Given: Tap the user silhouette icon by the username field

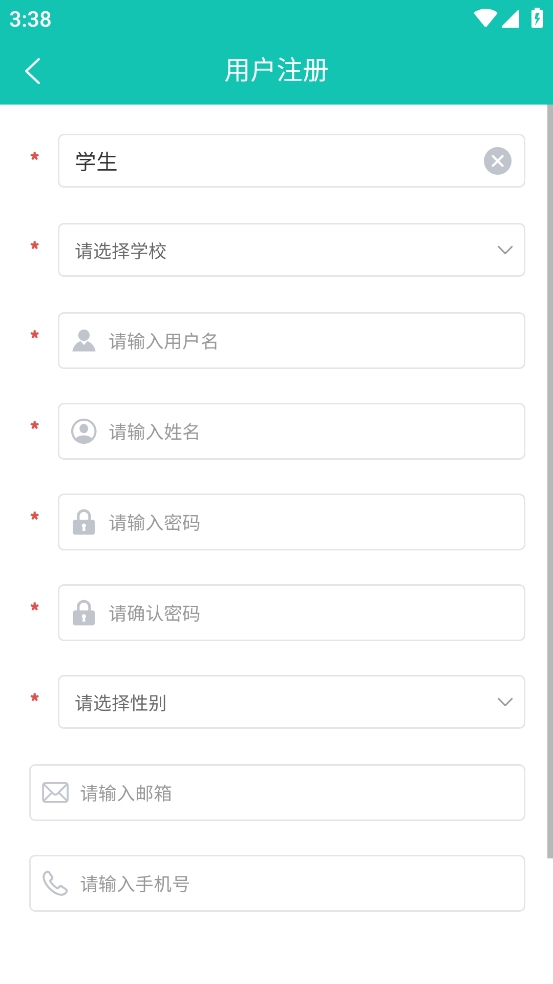Looking at the screenshot, I should pos(83,341).
